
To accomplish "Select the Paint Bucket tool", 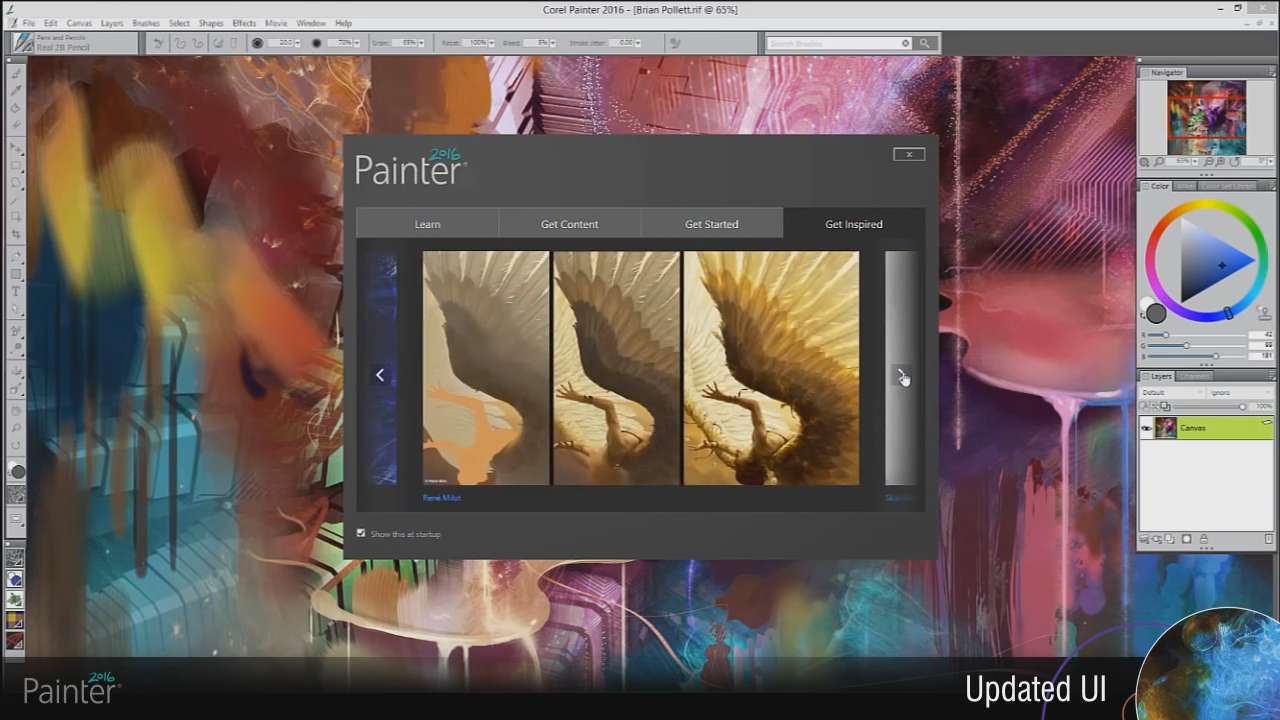I will (17, 107).
